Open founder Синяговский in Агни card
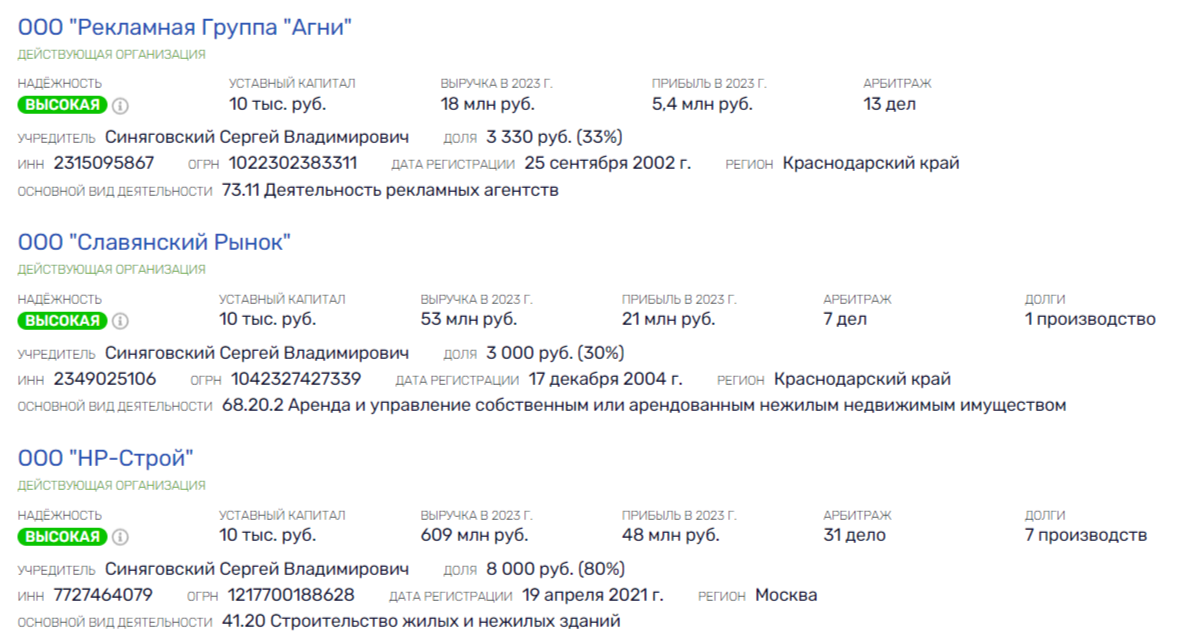This screenshot has height=644, width=1179. tap(256, 137)
